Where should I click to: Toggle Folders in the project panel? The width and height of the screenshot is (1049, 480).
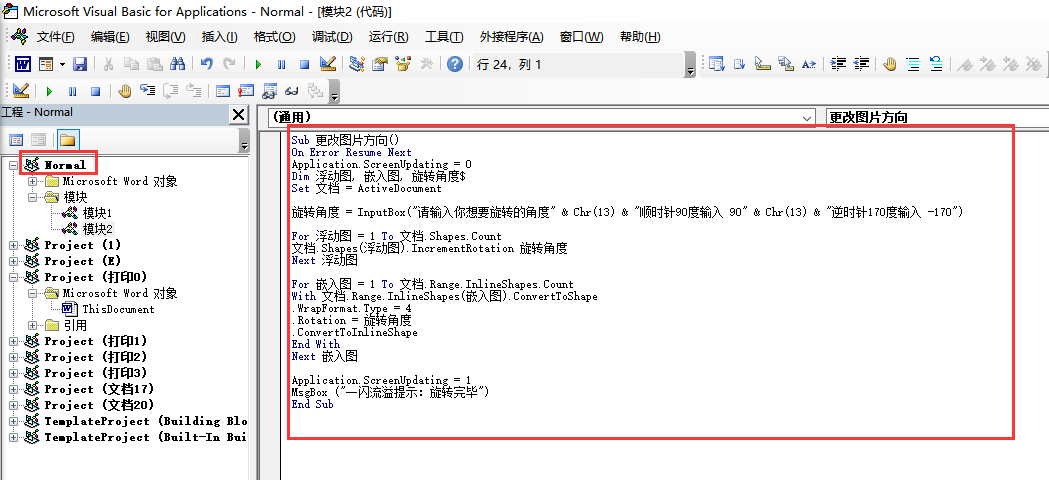[x=68, y=140]
